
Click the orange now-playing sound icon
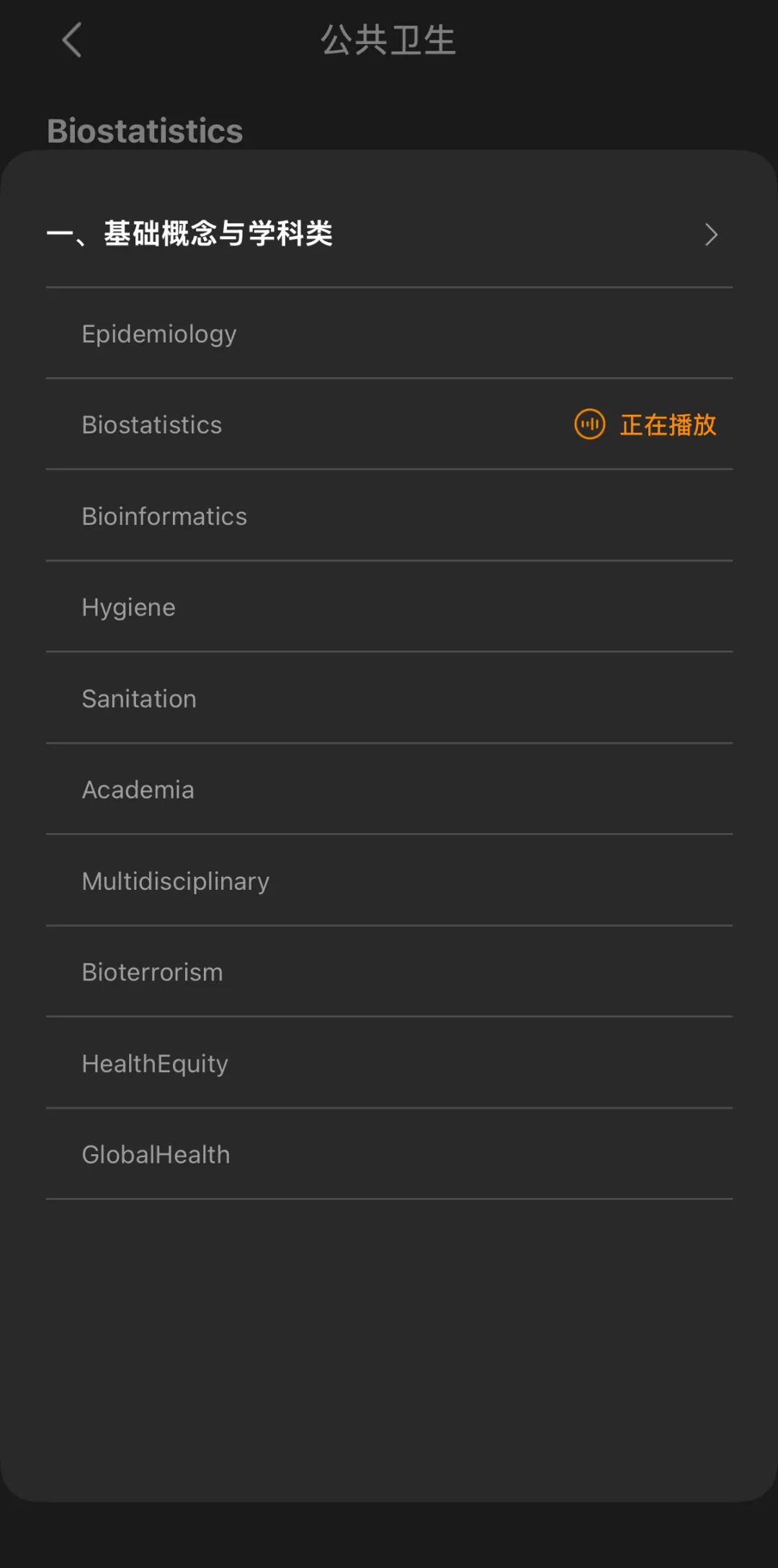(589, 424)
